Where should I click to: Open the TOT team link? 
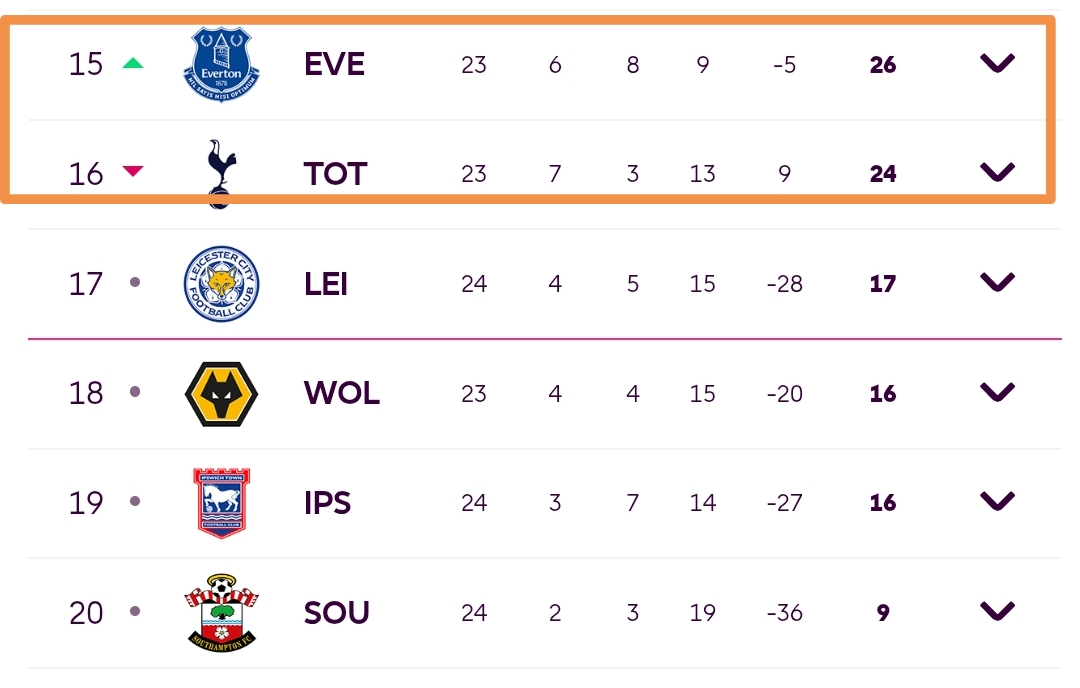click(x=335, y=174)
